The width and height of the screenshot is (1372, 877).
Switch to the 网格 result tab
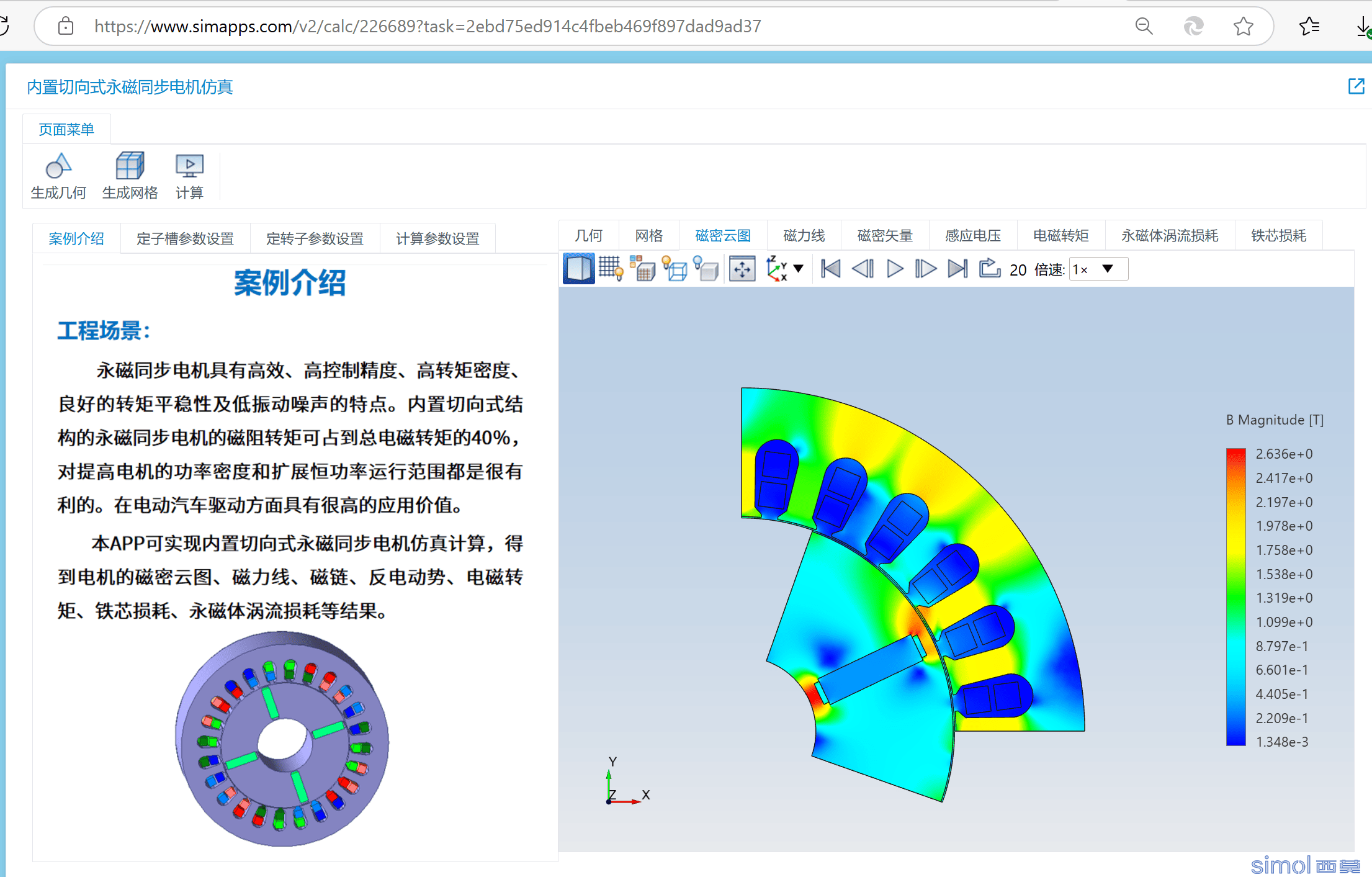(649, 236)
